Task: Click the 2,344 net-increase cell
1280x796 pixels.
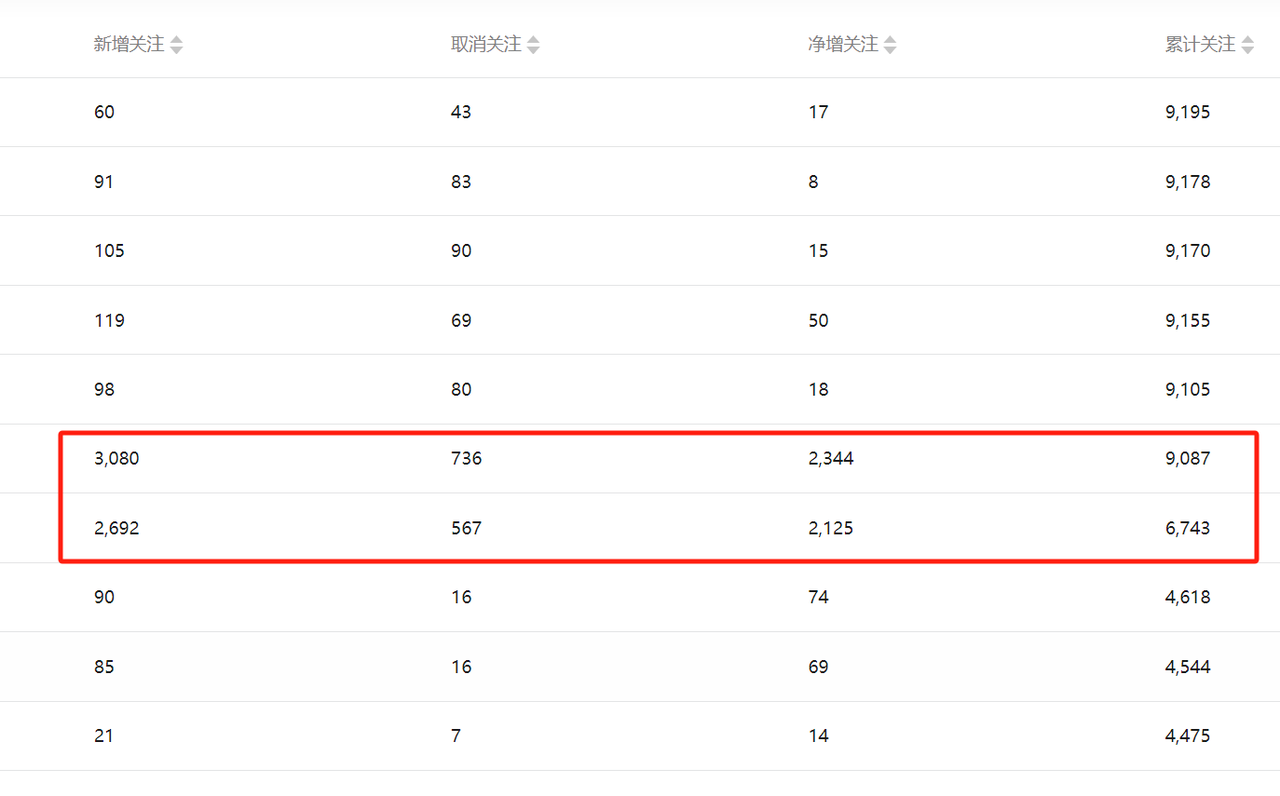Action: point(831,459)
